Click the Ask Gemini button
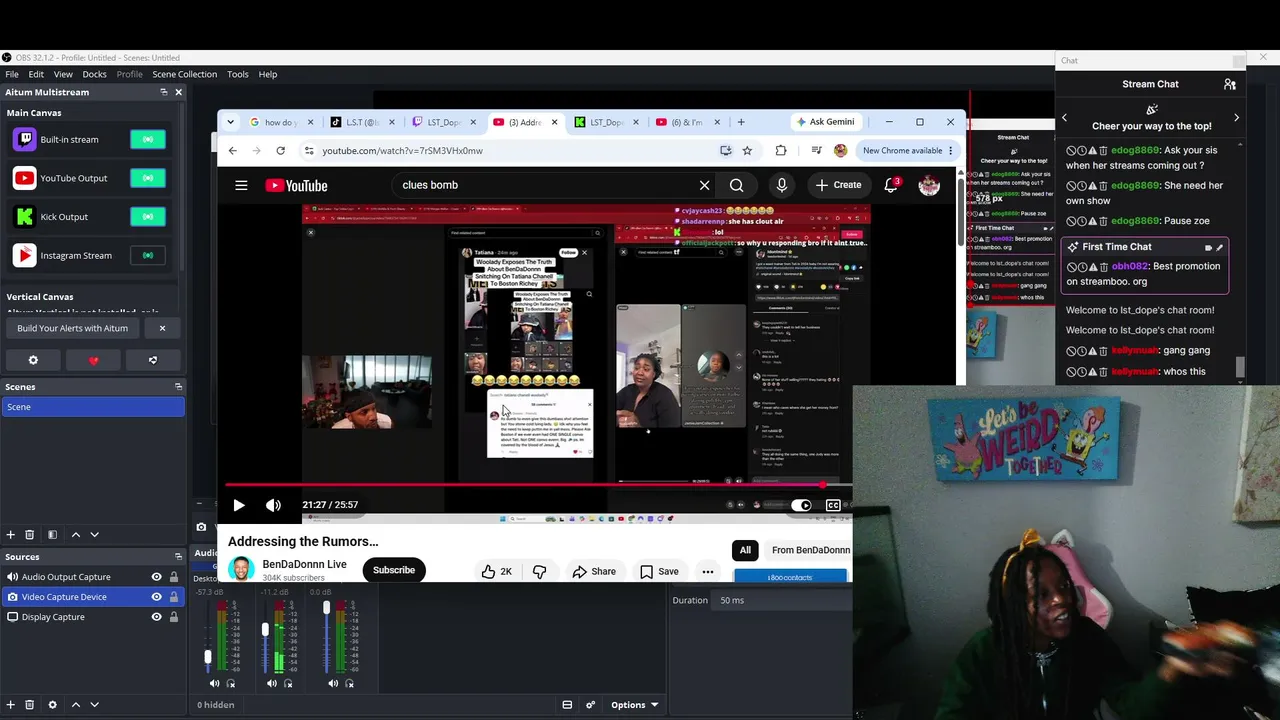 coord(825,122)
